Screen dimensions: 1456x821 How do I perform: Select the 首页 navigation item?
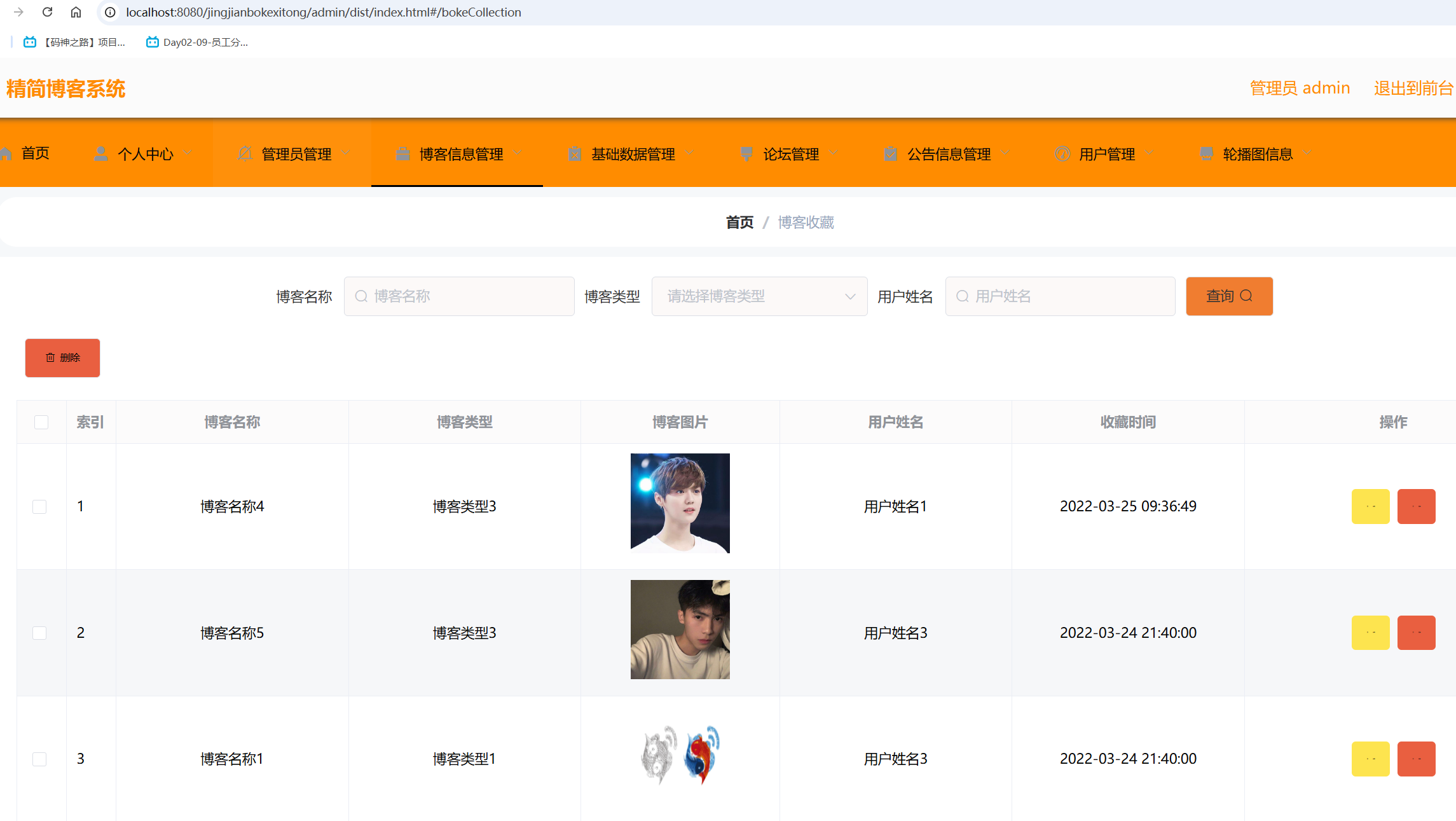coord(35,153)
